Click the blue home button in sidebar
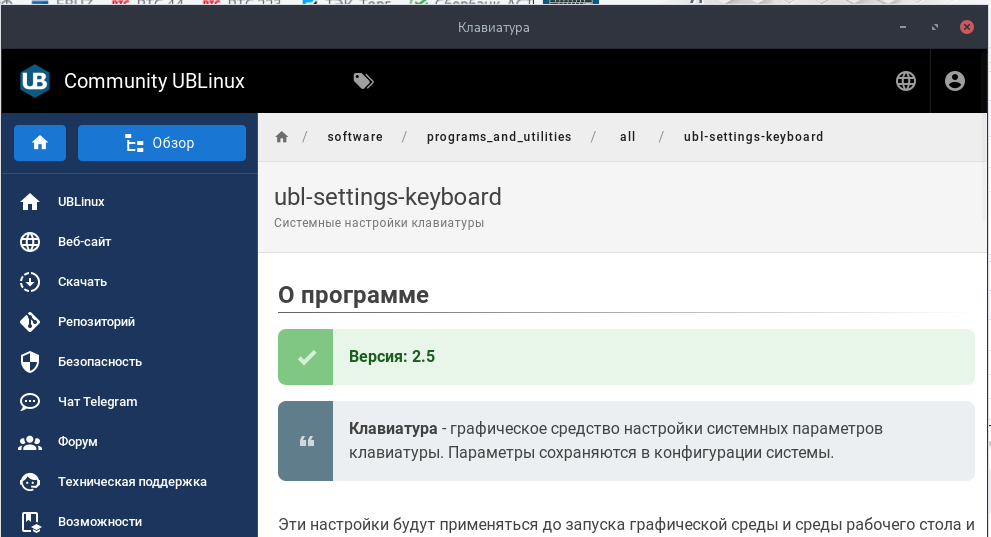The image size is (991, 537). pyautogui.click(x=40, y=143)
